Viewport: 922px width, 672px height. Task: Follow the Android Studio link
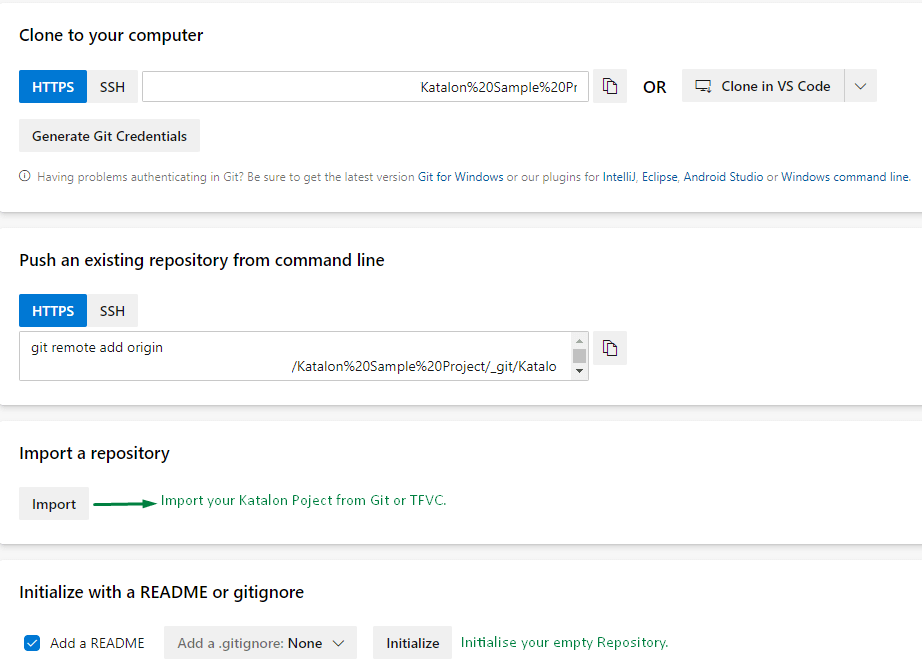723,177
